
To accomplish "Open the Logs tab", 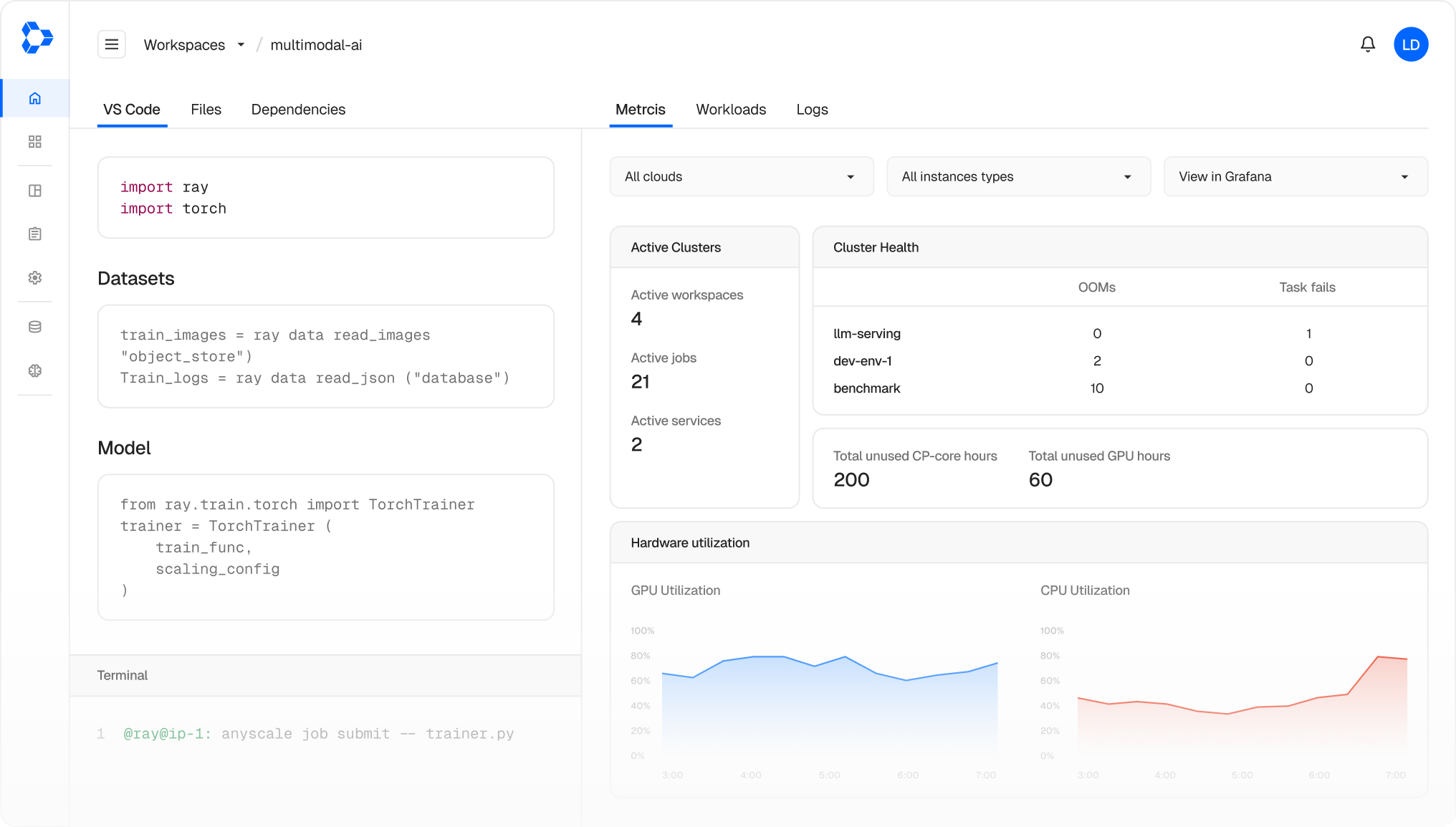I will (x=812, y=109).
